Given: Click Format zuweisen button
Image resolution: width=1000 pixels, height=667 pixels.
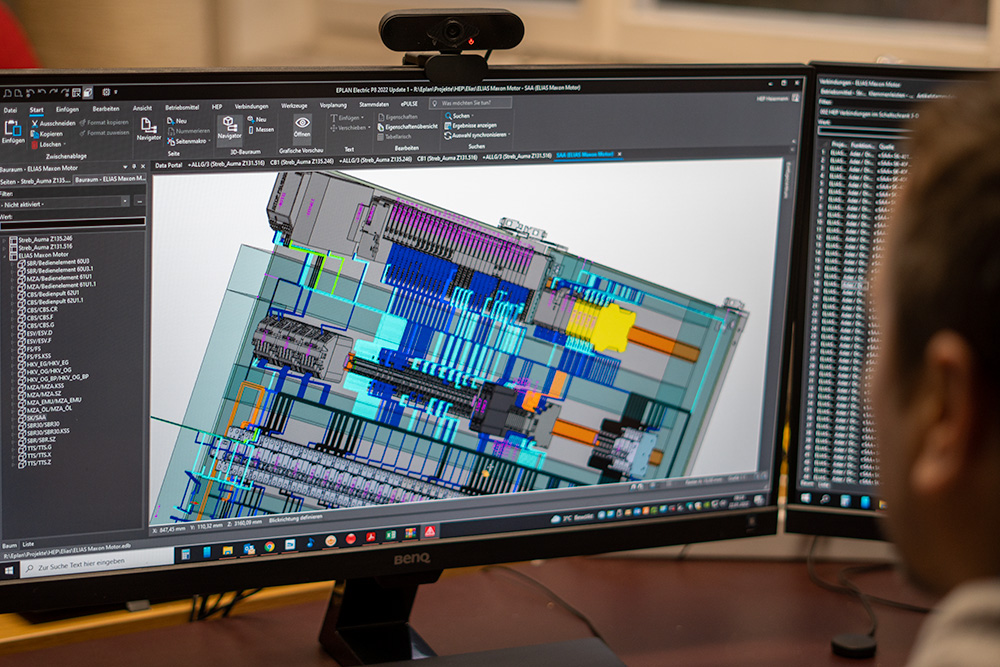Looking at the screenshot, I should (x=103, y=133).
